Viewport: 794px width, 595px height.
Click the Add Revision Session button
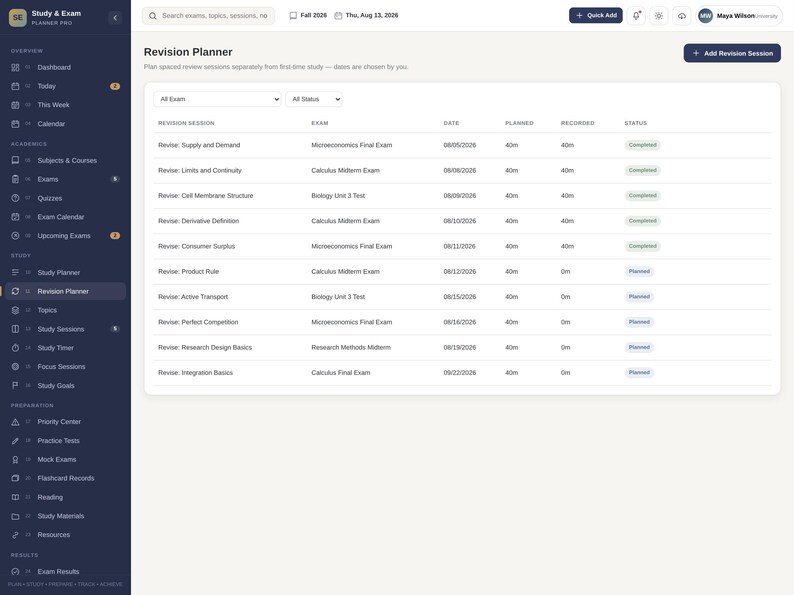click(x=732, y=53)
